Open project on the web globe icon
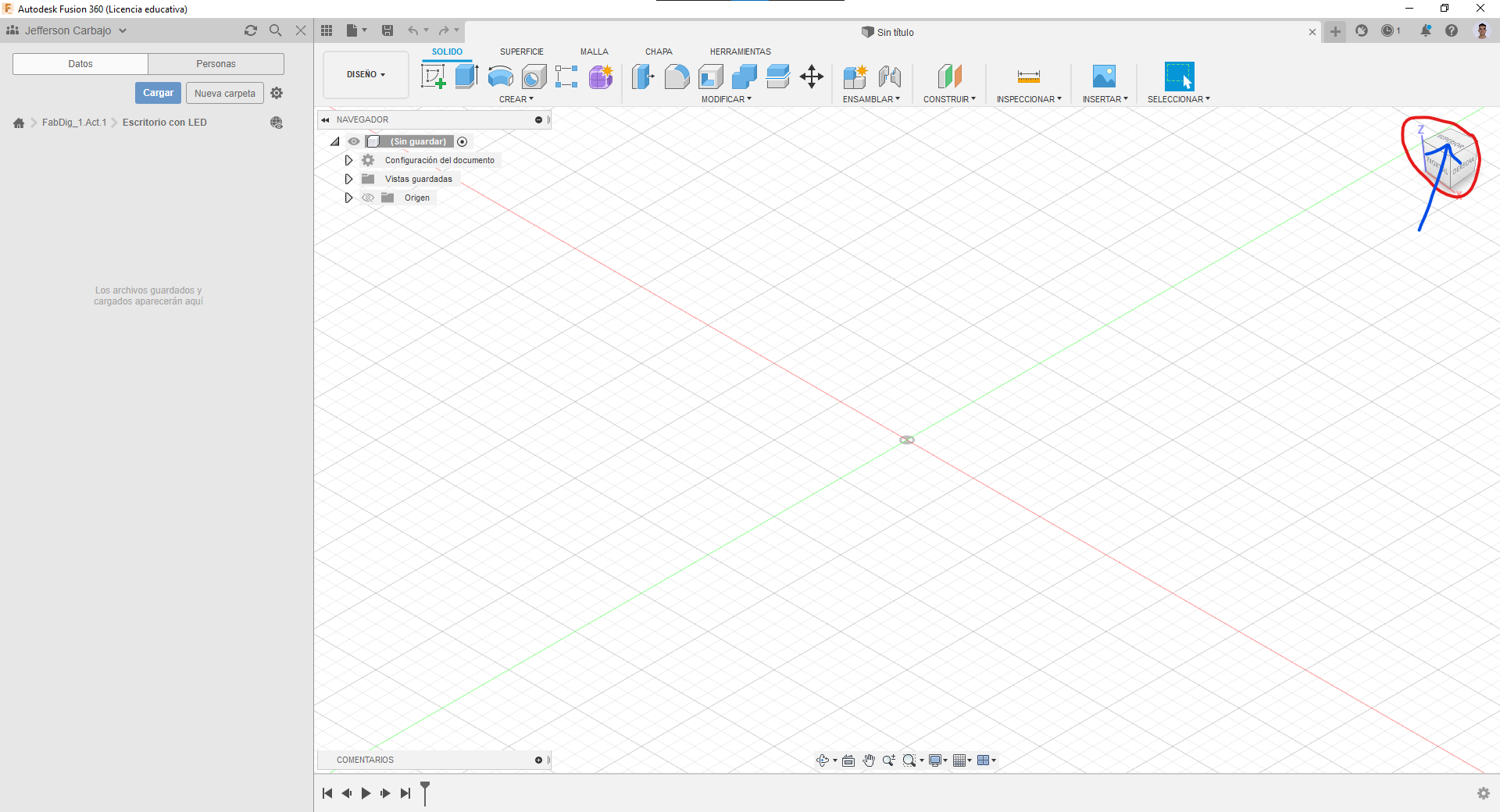Screen dimensions: 1500x812 coord(277,123)
